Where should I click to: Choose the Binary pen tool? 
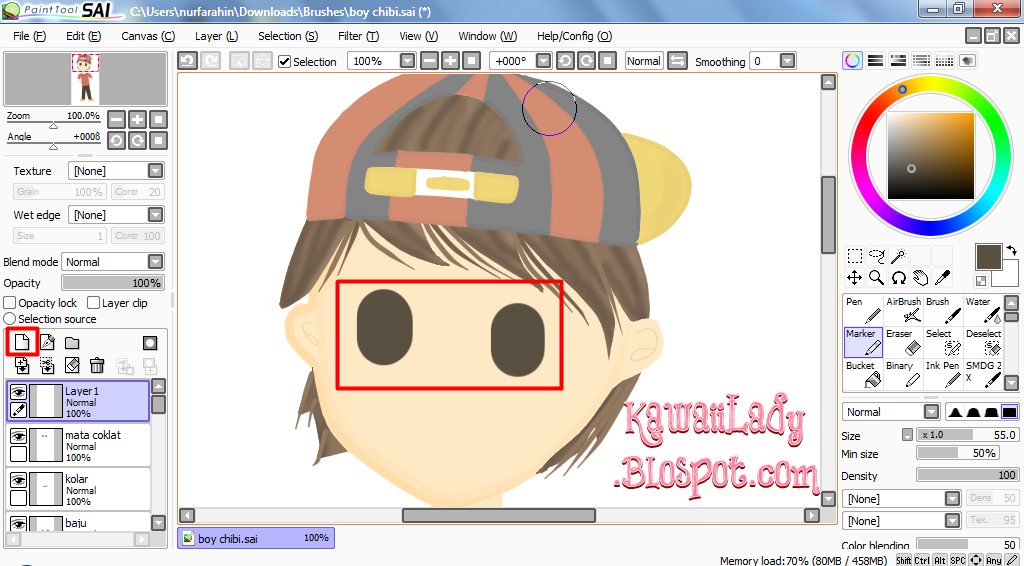click(x=903, y=375)
